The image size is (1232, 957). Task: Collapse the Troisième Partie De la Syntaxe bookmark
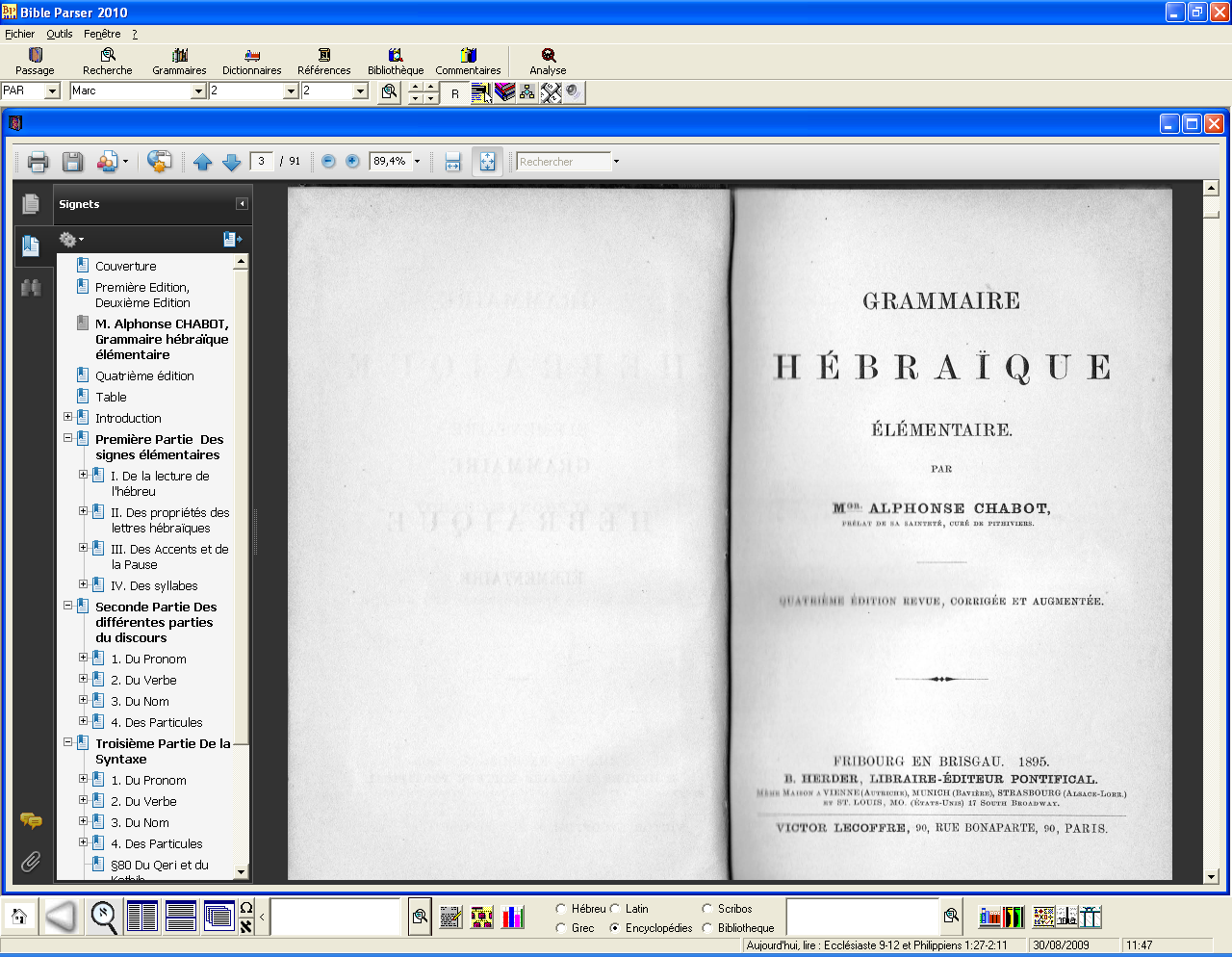(x=68, y=742)
